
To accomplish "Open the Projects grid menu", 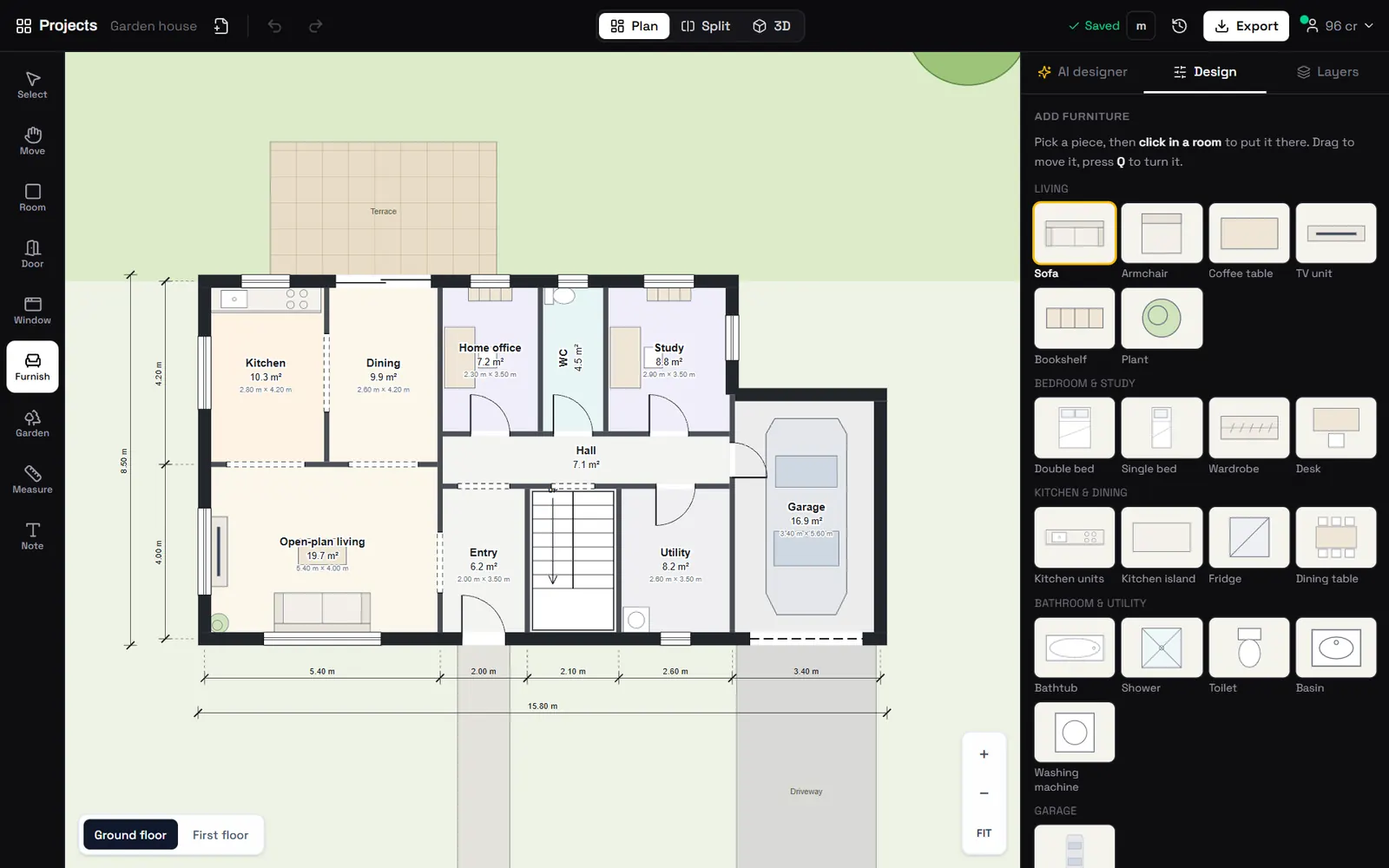I will tap(56, 26).
